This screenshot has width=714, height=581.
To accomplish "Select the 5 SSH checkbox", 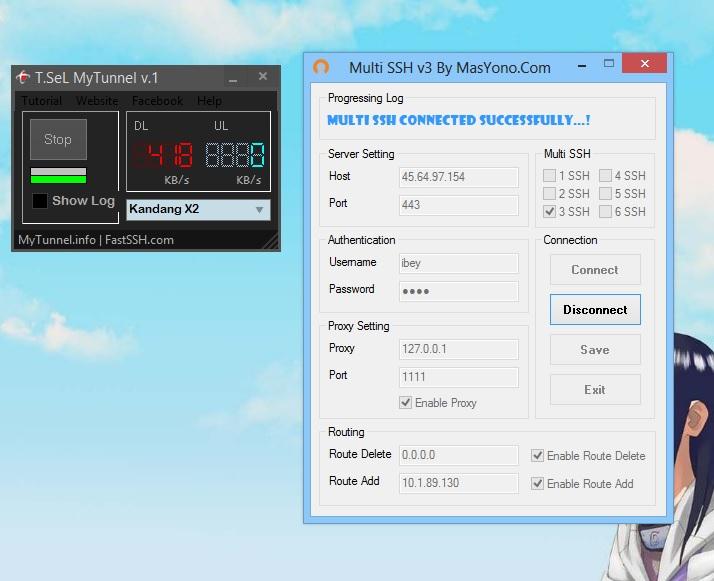I will point(605,194).
